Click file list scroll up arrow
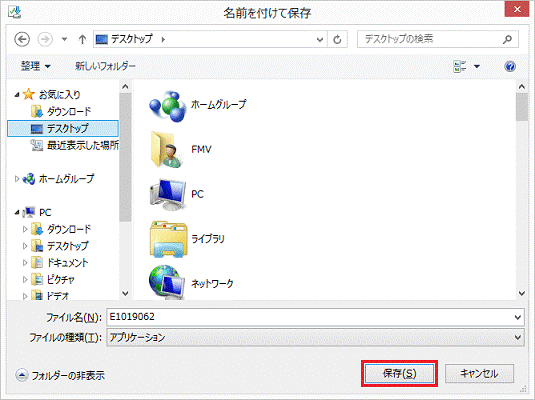 (522, 87)
